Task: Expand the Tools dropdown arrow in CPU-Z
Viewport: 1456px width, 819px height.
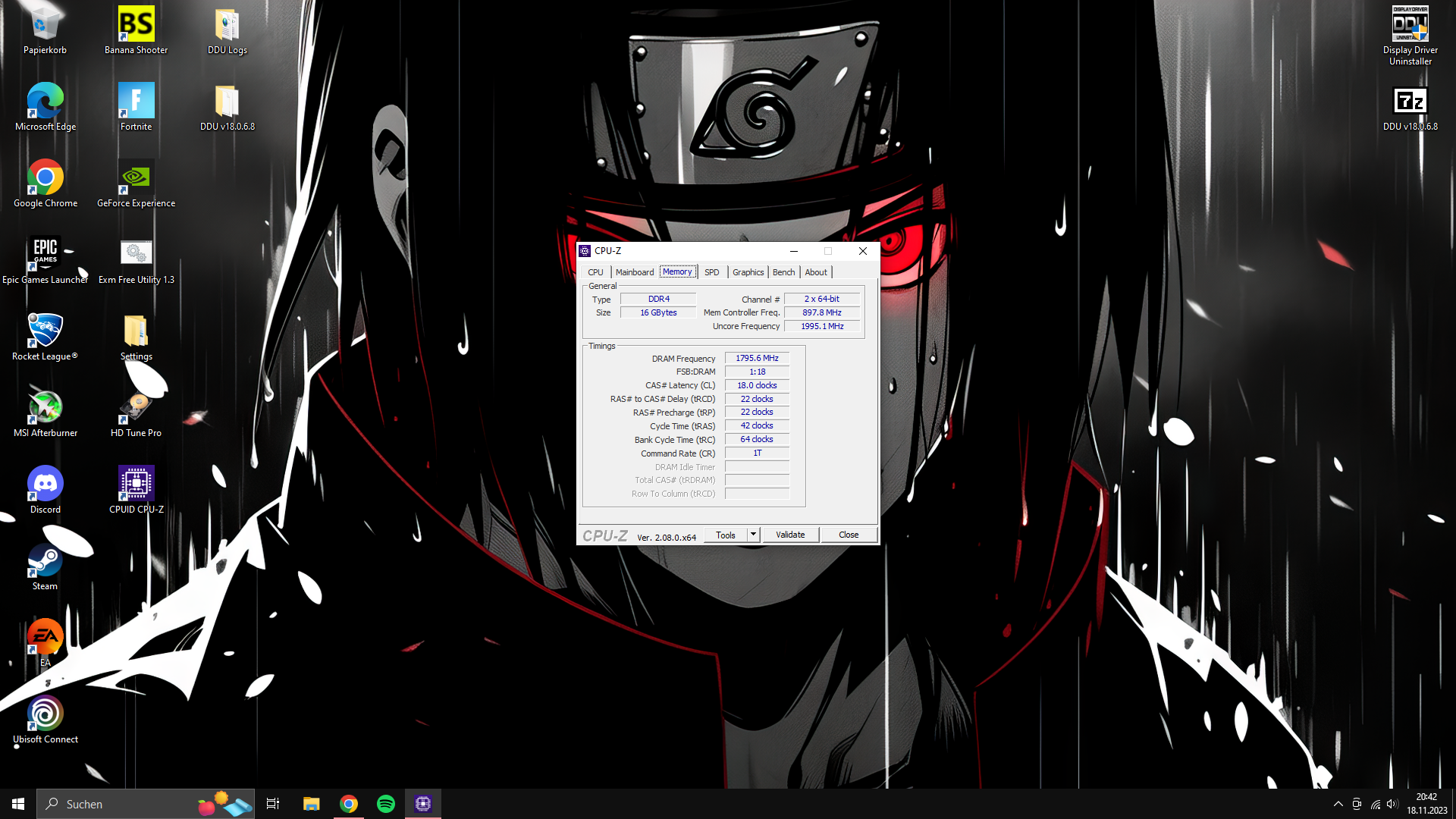Action: 753,535
